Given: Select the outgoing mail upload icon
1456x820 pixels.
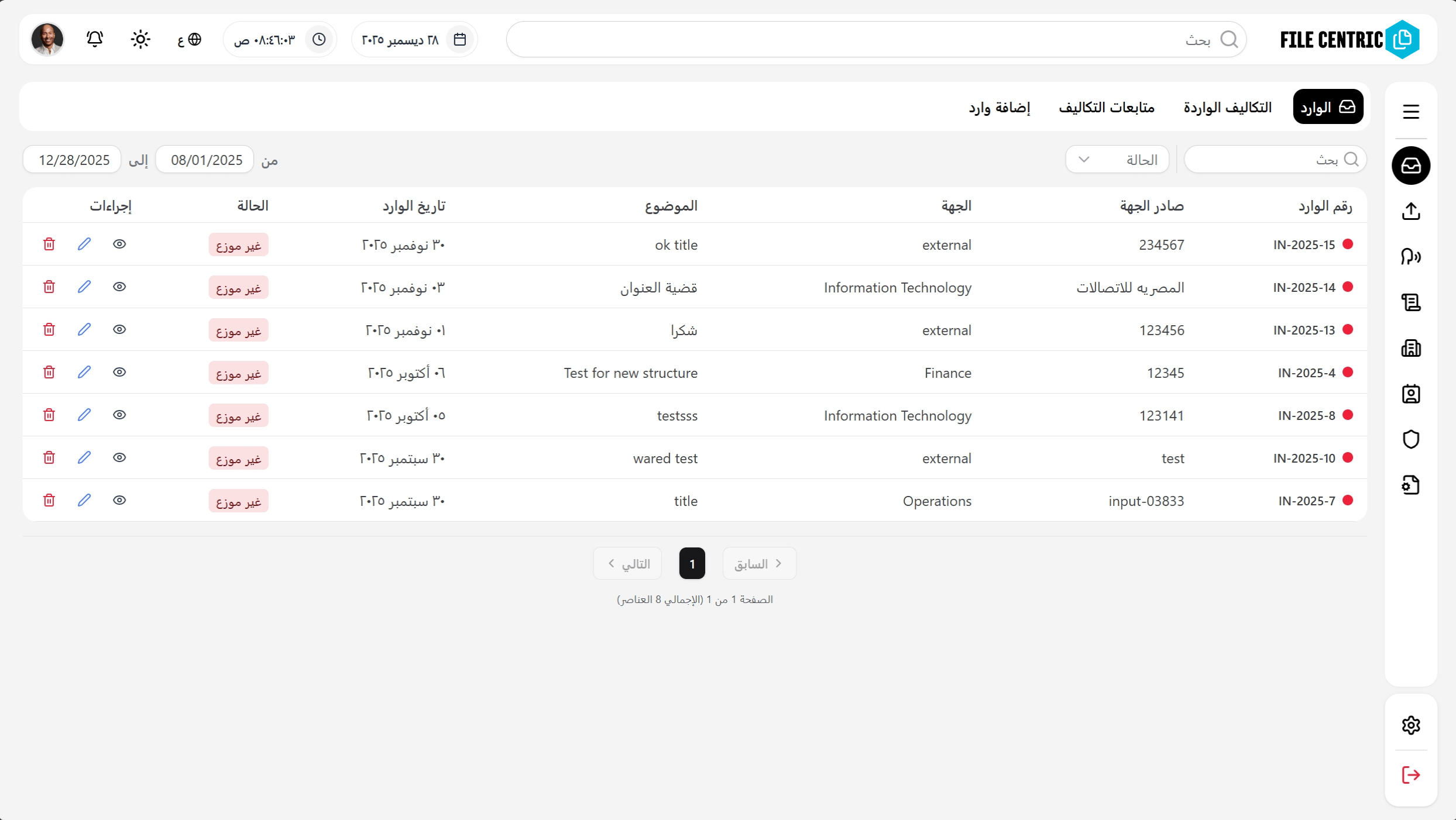Looking at the screenshot, I should tap(1411, 211).
